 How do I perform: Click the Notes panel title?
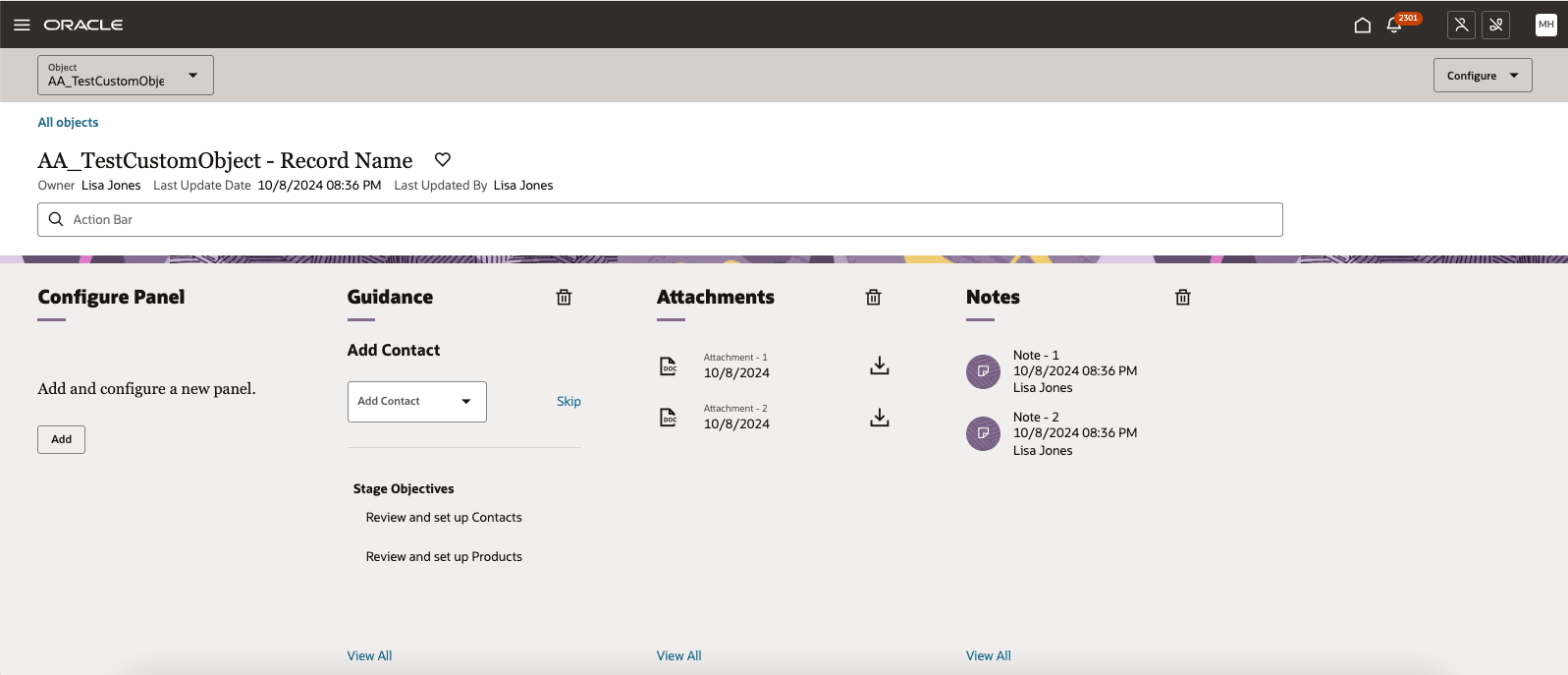coord(993,297)
